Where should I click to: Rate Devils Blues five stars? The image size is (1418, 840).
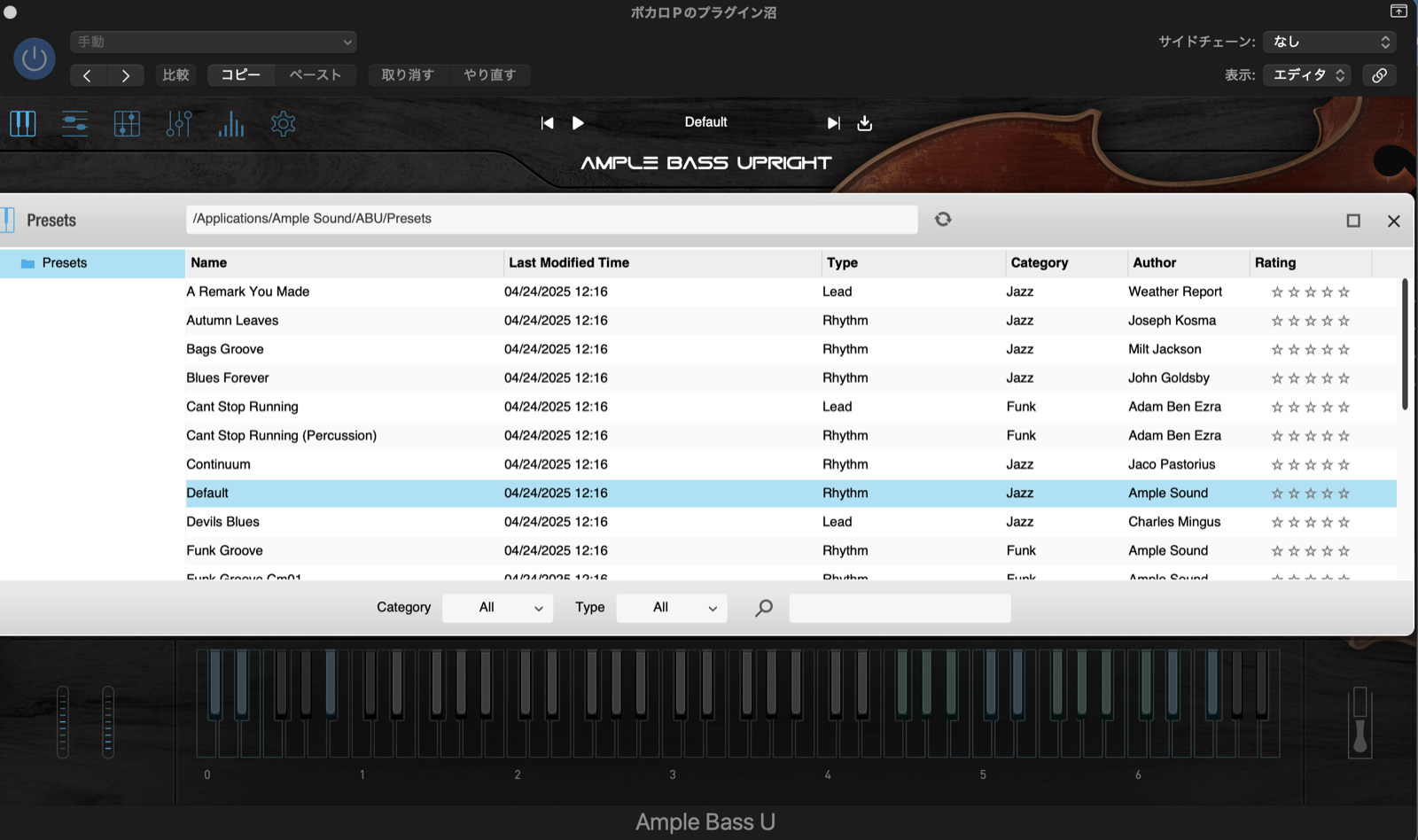tap(1344, 523)
